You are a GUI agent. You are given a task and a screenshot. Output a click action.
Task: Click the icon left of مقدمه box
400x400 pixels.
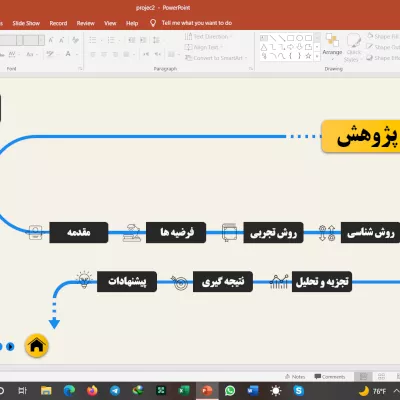[x=35, y=232]
